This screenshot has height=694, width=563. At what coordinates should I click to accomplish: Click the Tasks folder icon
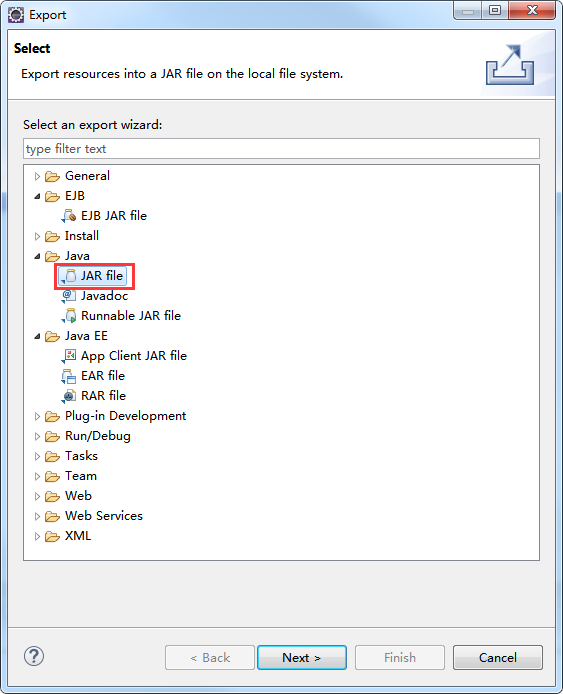click(x=52, y=456)
